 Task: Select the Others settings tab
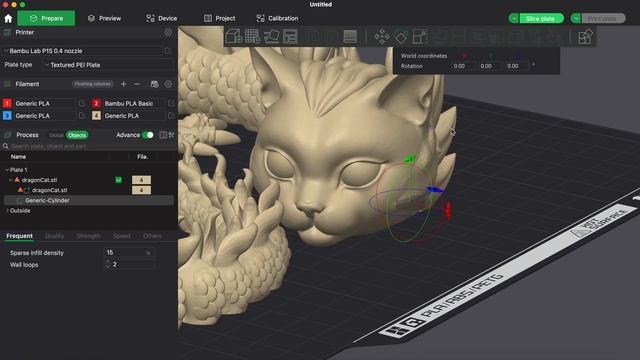pyautogui.click(x=152, y=236)
